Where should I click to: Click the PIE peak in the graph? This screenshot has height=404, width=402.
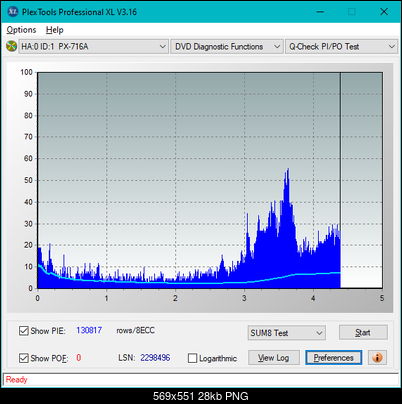pos(288,170)
